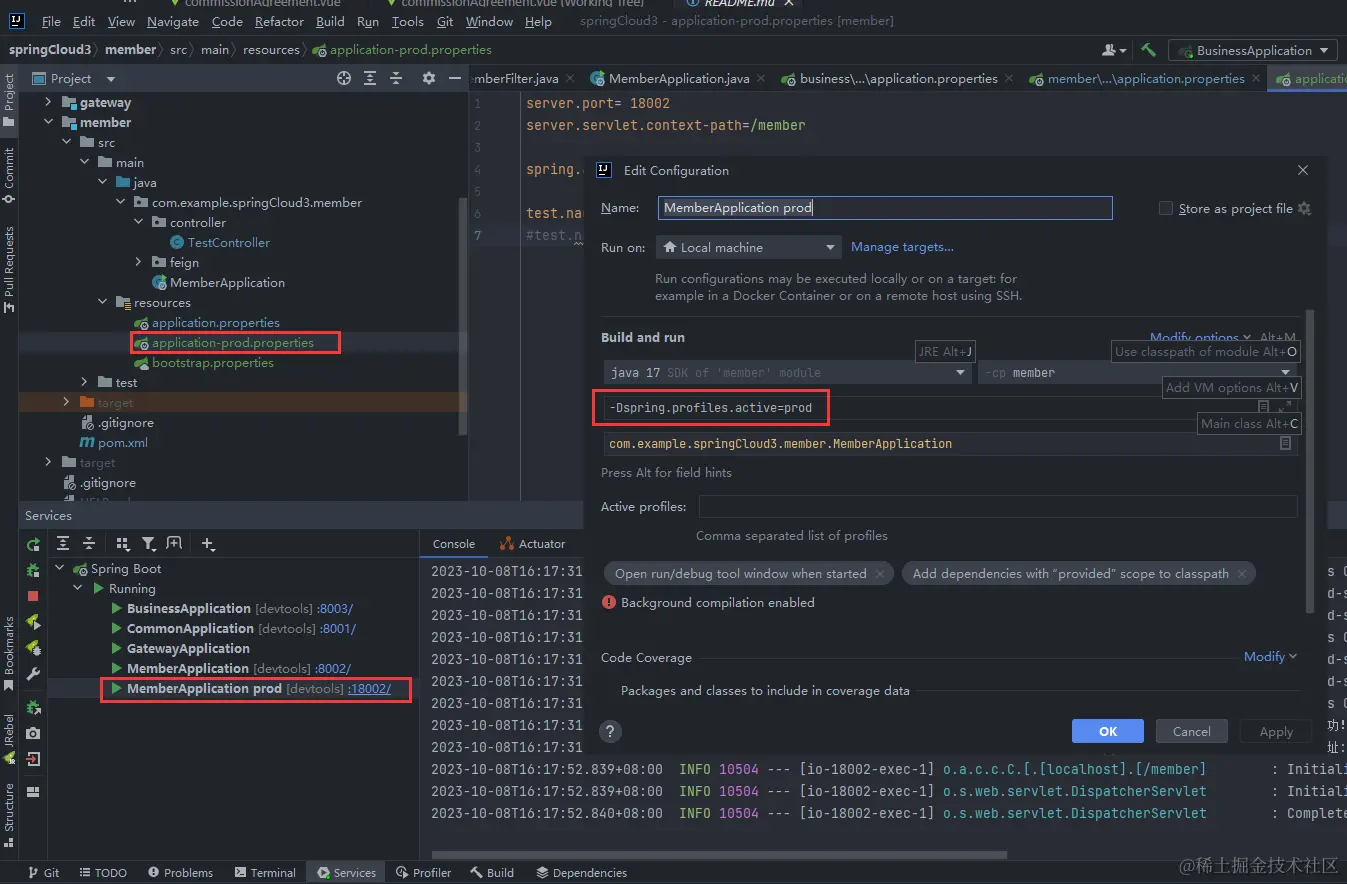Viewport: 1347px width, 884px height.
Task: Enable the Store as project file checkbox
Action: [1165, 209]
